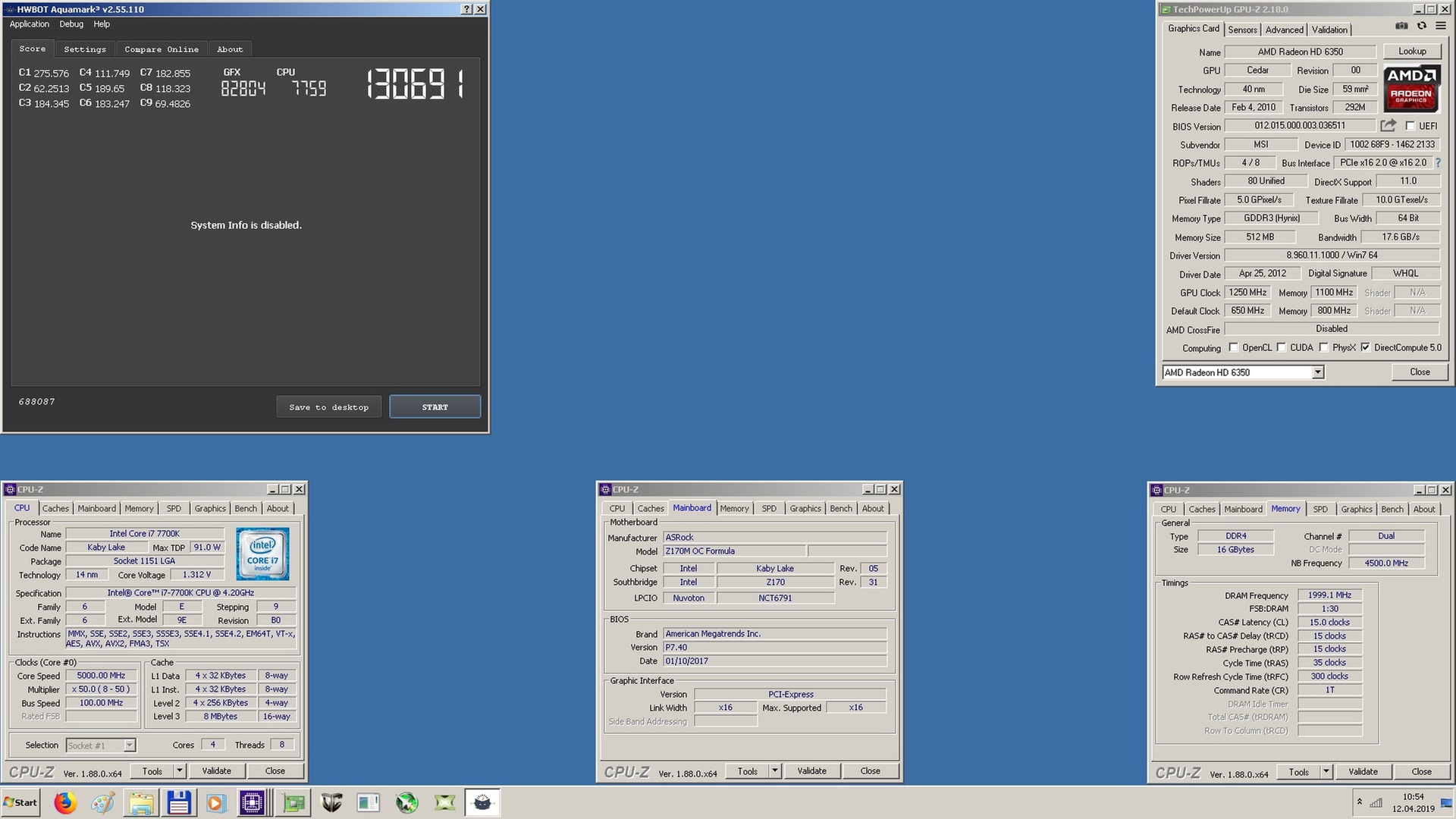Open the Debug menu in Aquamark
Viewport: 1456px width, 819px height.
click(x=71, y=24)
